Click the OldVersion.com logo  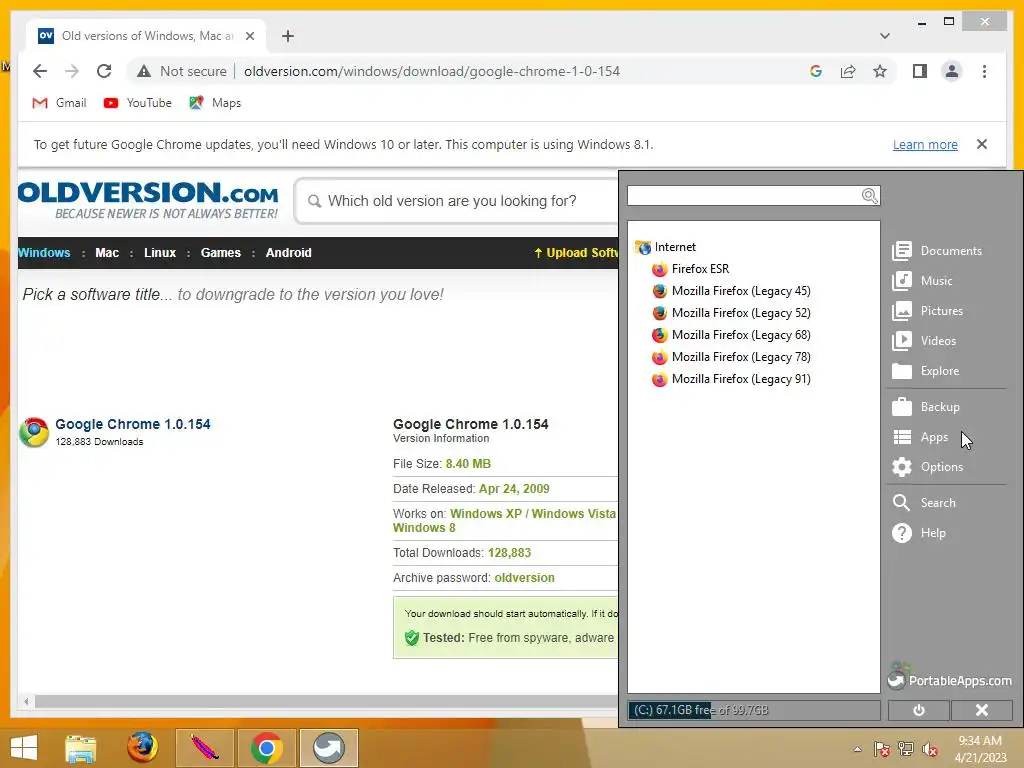[x=148, y=199]
